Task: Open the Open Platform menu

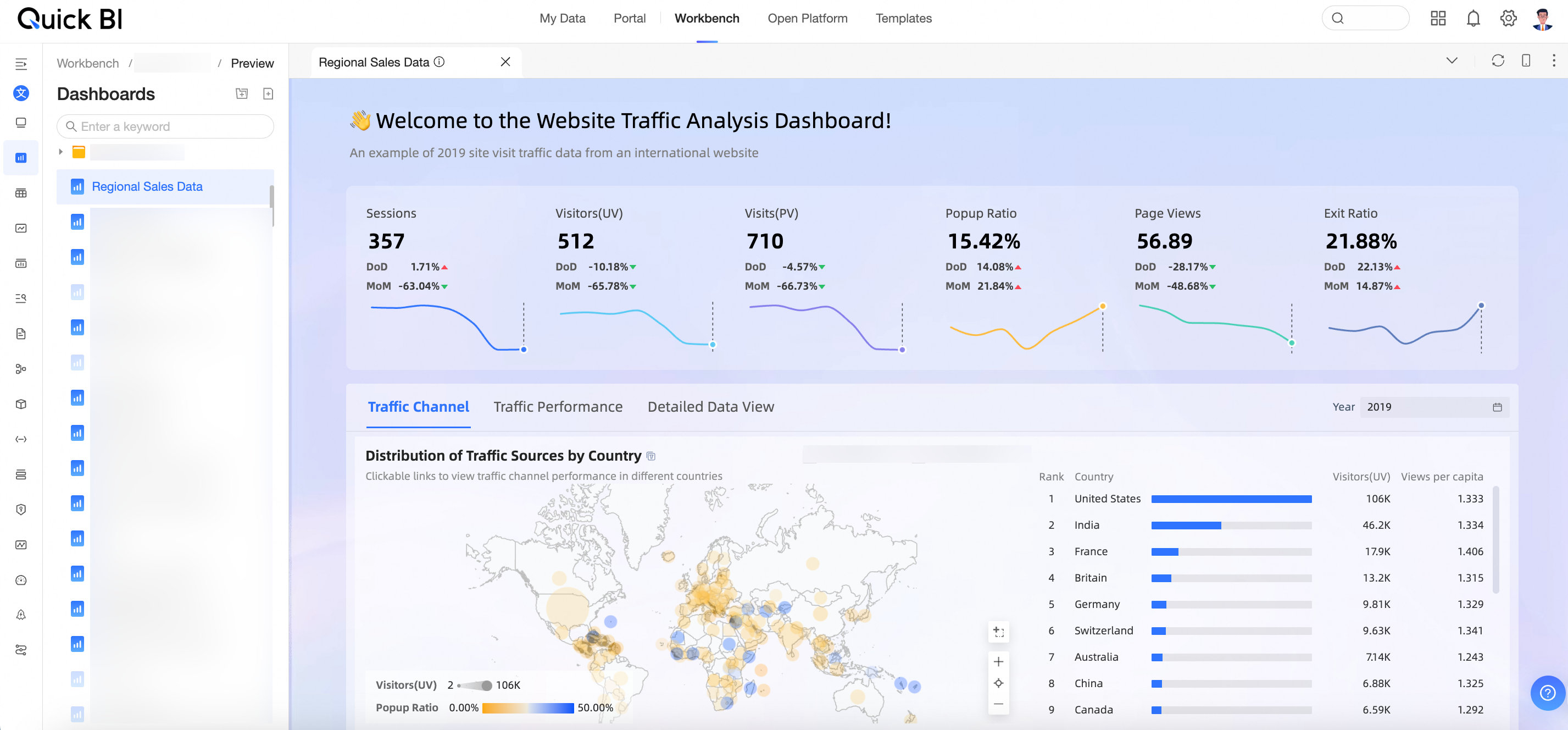Action: click(x=807, y=18)
